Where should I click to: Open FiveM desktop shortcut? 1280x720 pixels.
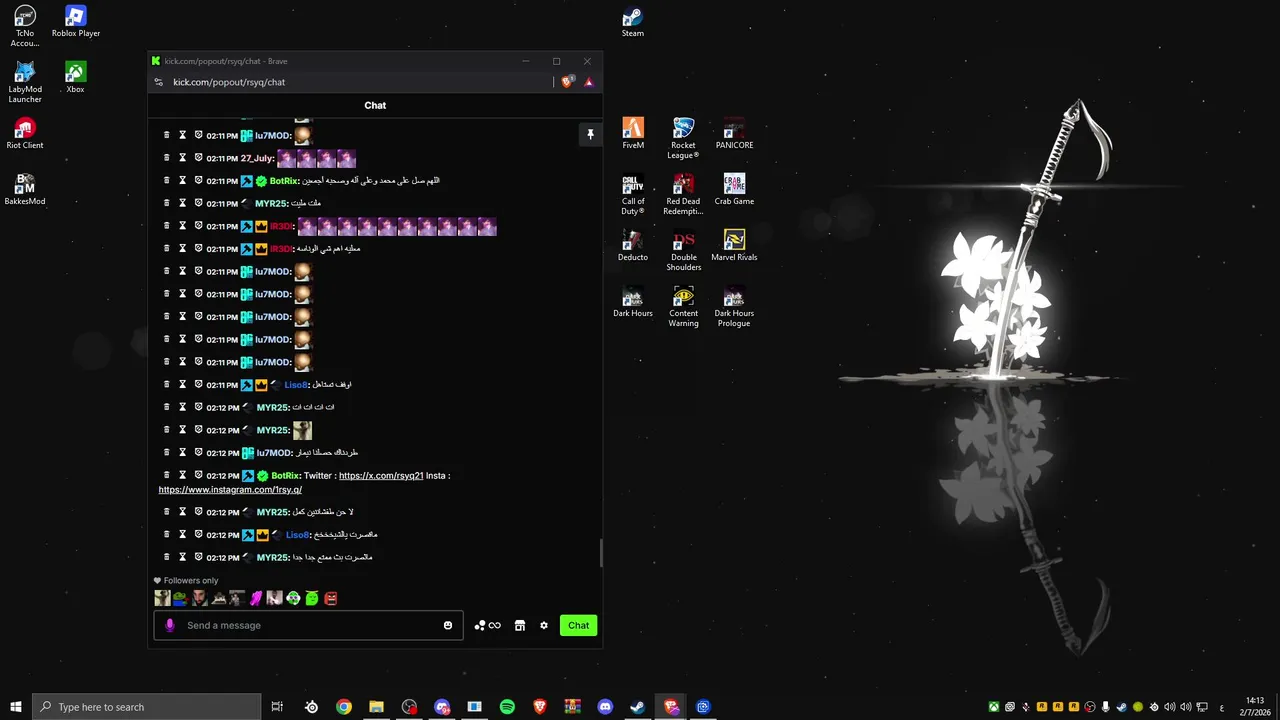(x=633, y=134)
